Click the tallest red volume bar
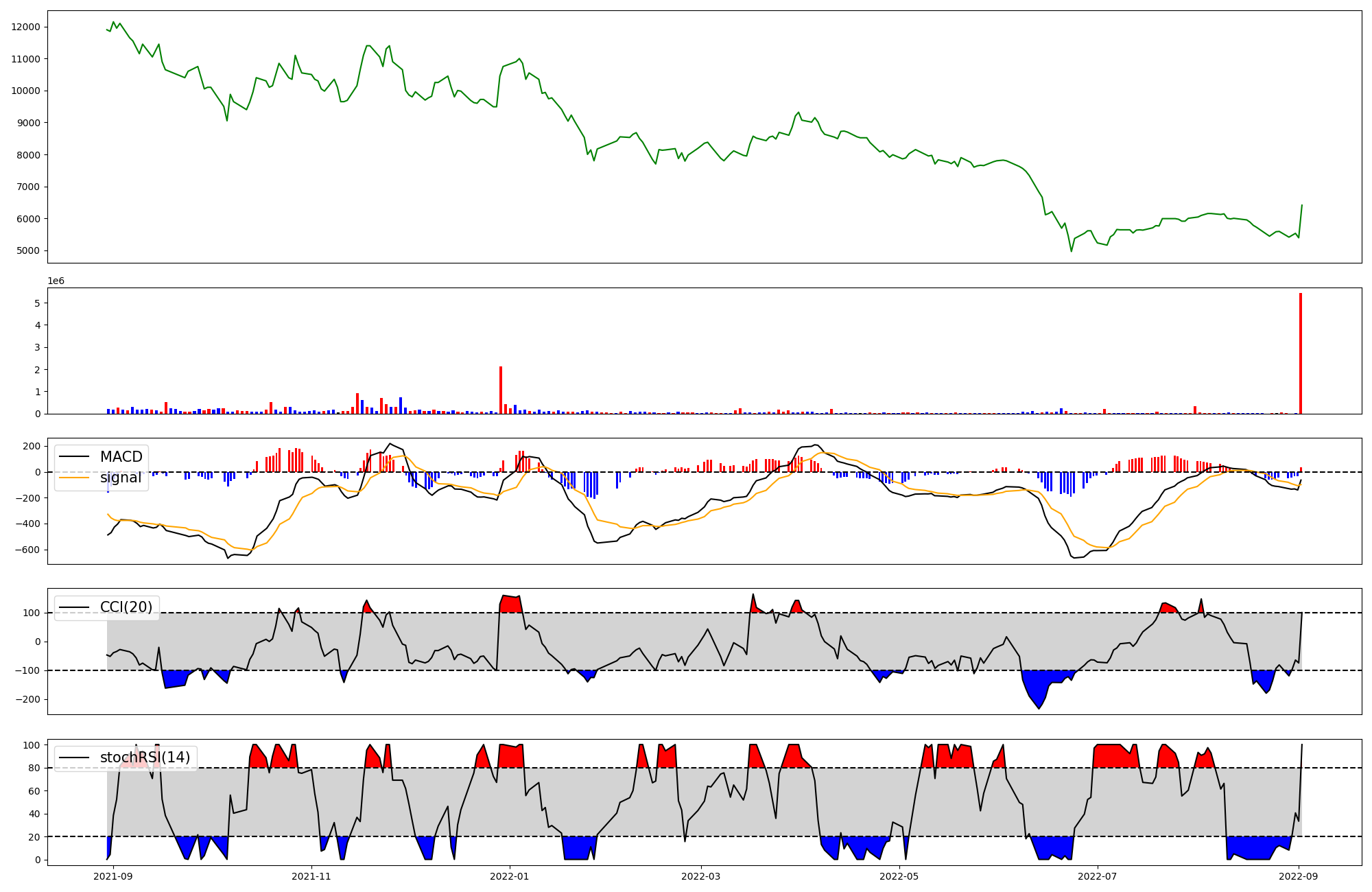This screenshot has width=1372, height=892. (1300, 353)
